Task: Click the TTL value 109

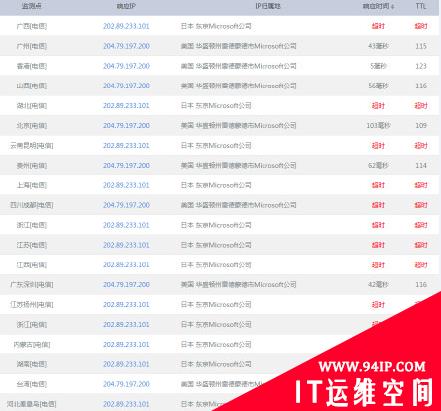Action: (x=421, y=126)
